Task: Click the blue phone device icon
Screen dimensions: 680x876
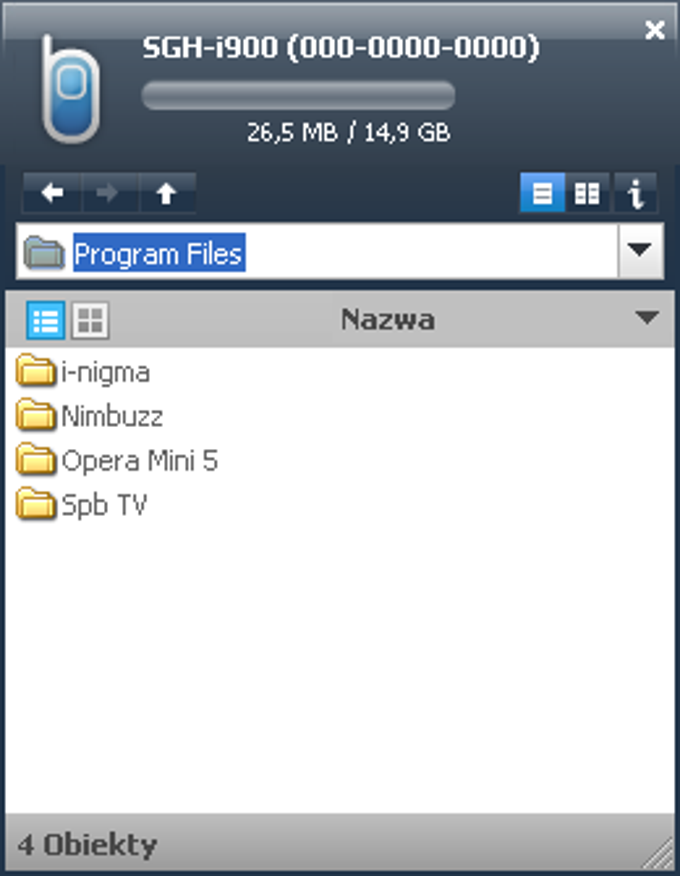Action: 70,89
